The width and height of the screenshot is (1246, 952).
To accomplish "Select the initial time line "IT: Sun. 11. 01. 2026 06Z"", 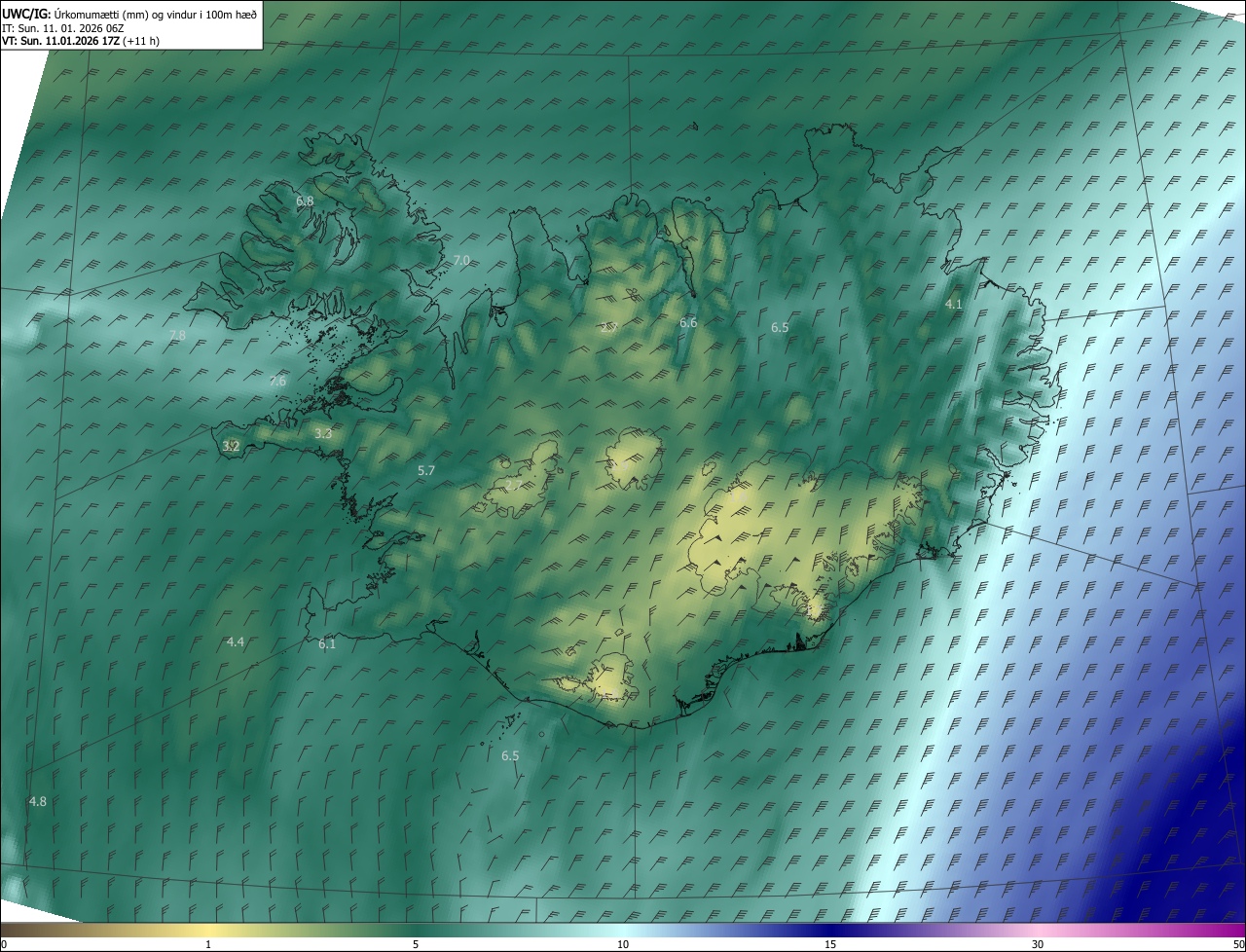I will point(62,27).
